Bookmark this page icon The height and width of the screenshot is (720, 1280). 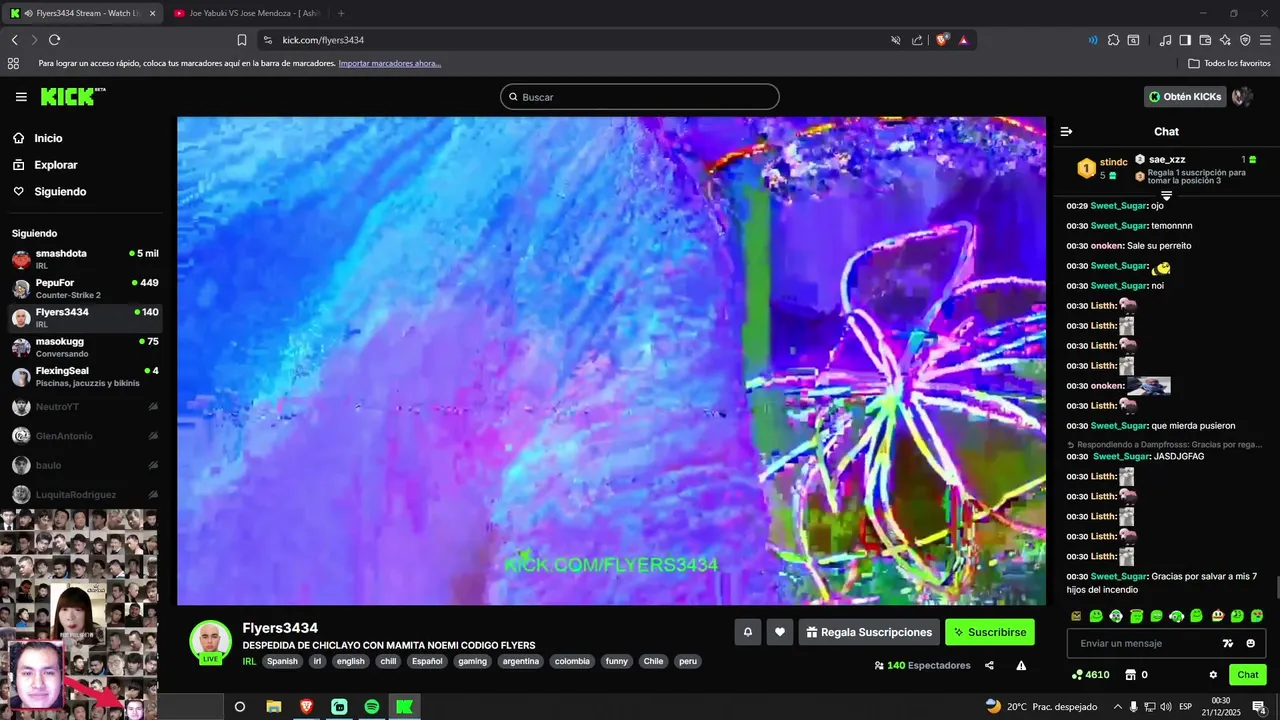tap(242, 40)
